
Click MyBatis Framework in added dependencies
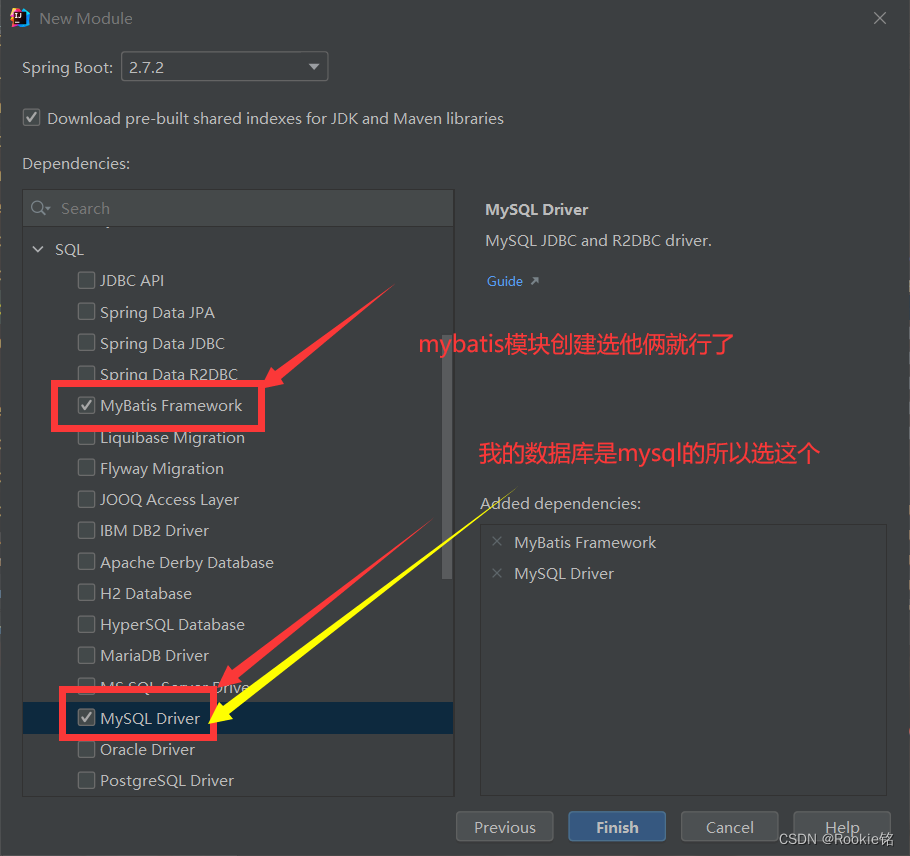pos(585,543)
